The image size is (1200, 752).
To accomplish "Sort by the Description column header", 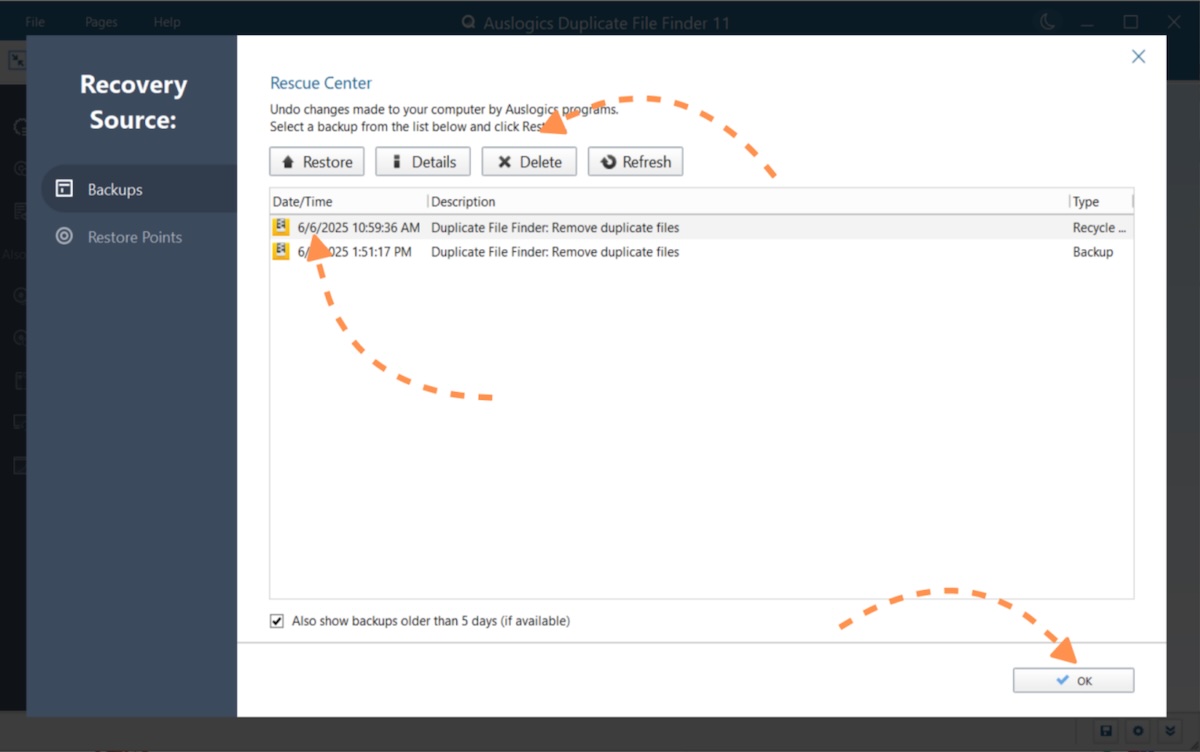I will [748, 202].
